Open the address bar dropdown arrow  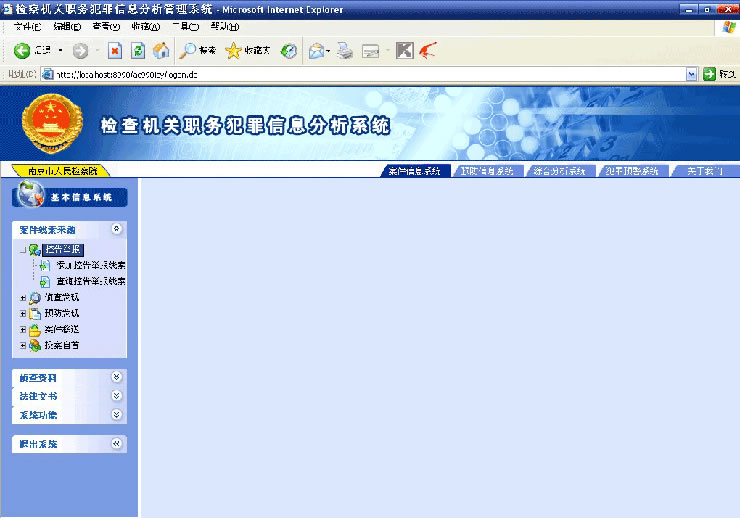tap(691, 74)
